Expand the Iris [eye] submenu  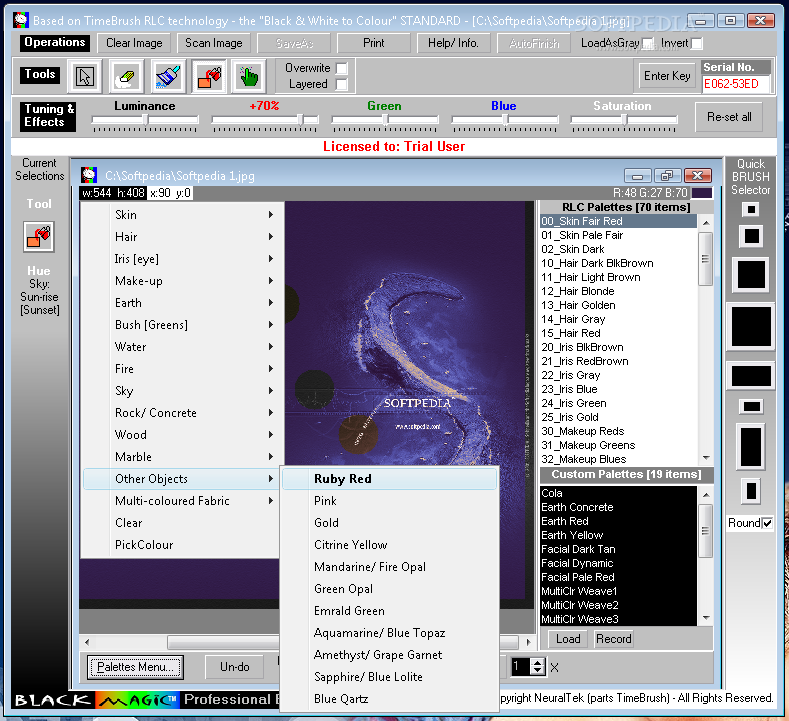point(181,259)
